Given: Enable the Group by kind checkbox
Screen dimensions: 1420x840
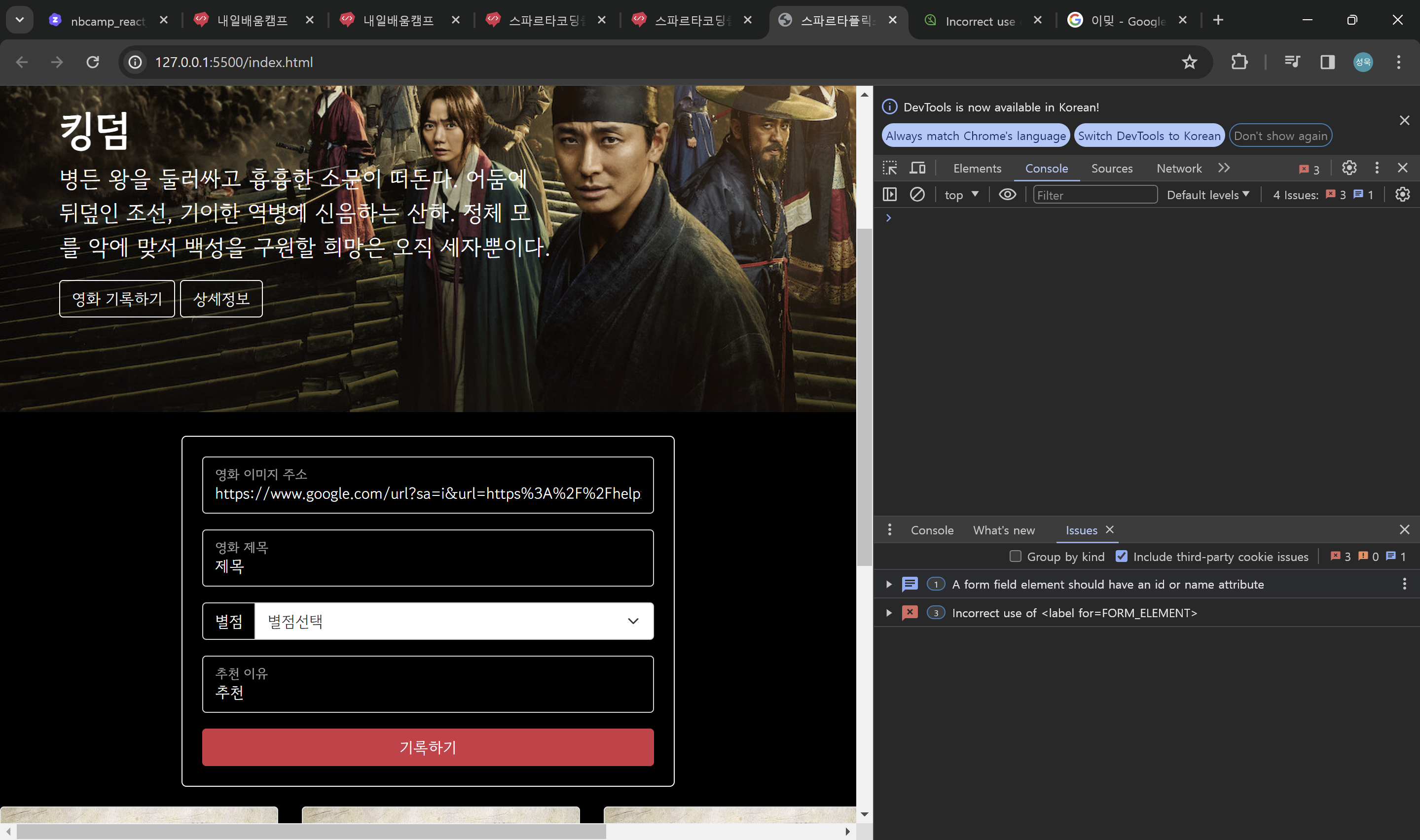Looking at the screenshot, I should [1015, 557].
